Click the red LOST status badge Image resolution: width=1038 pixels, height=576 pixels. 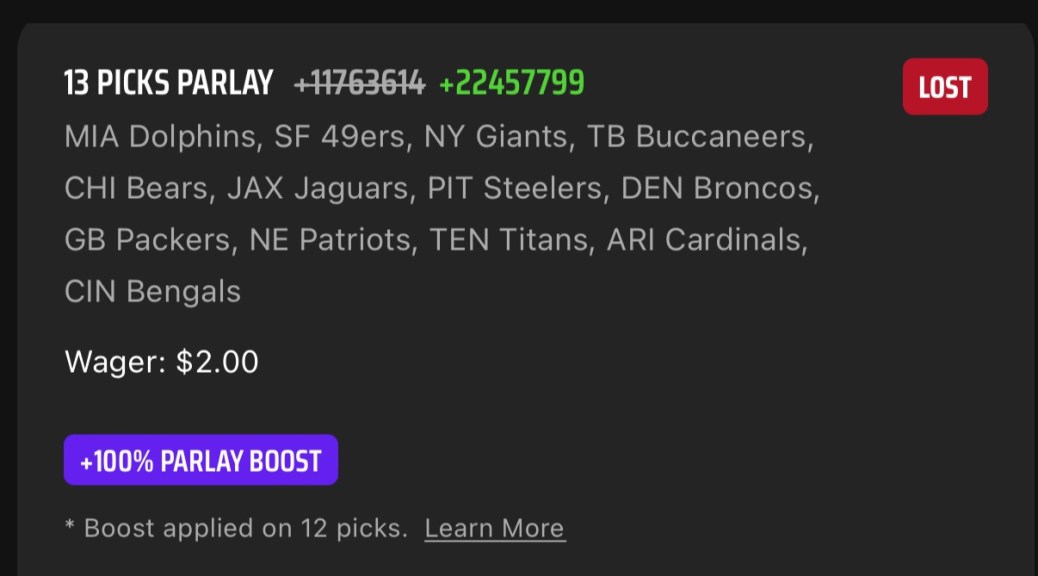(x=945, y=87)
